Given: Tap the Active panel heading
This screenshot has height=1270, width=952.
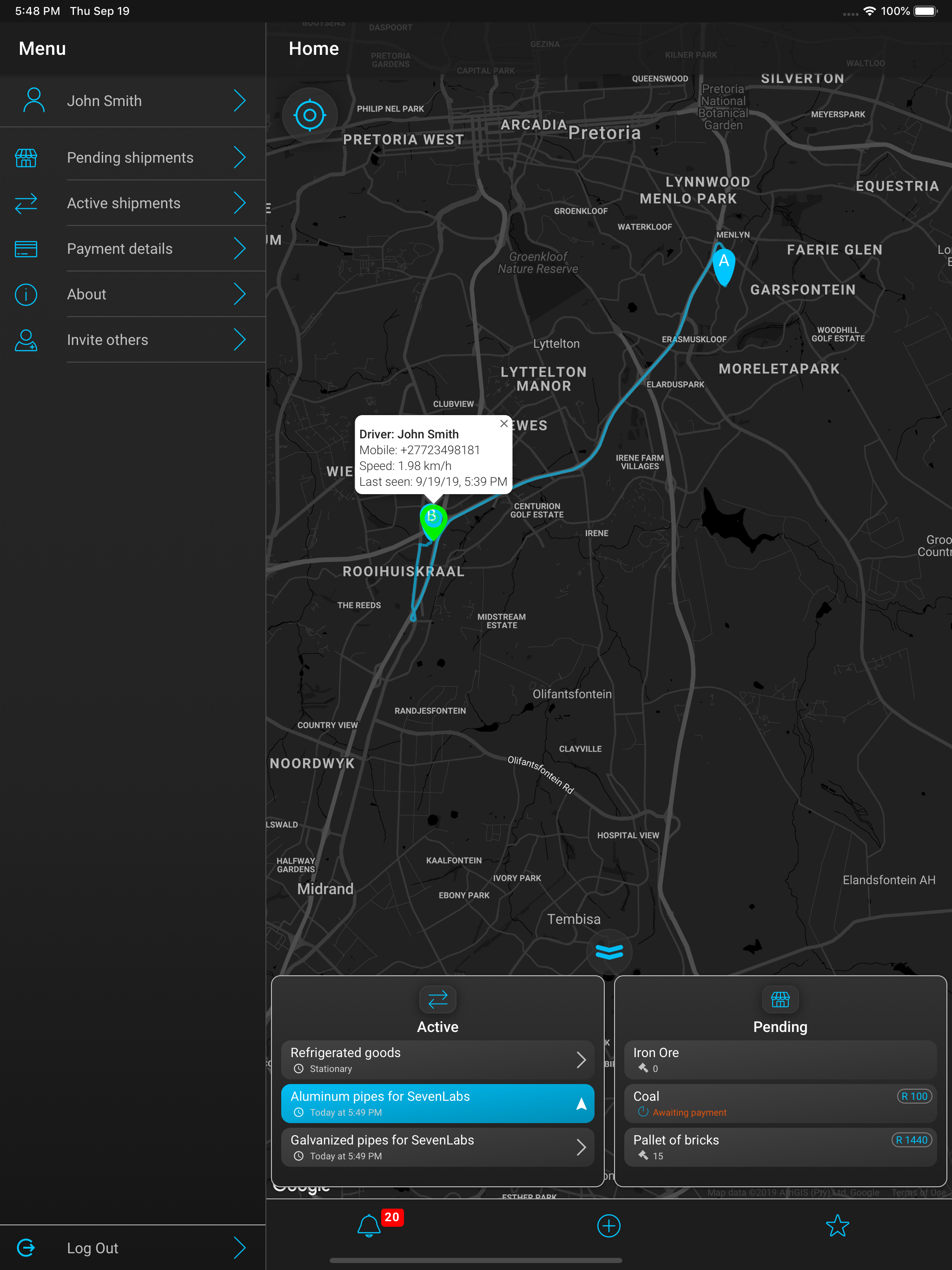Looking at the screenshot, I should coord(437,1027).
